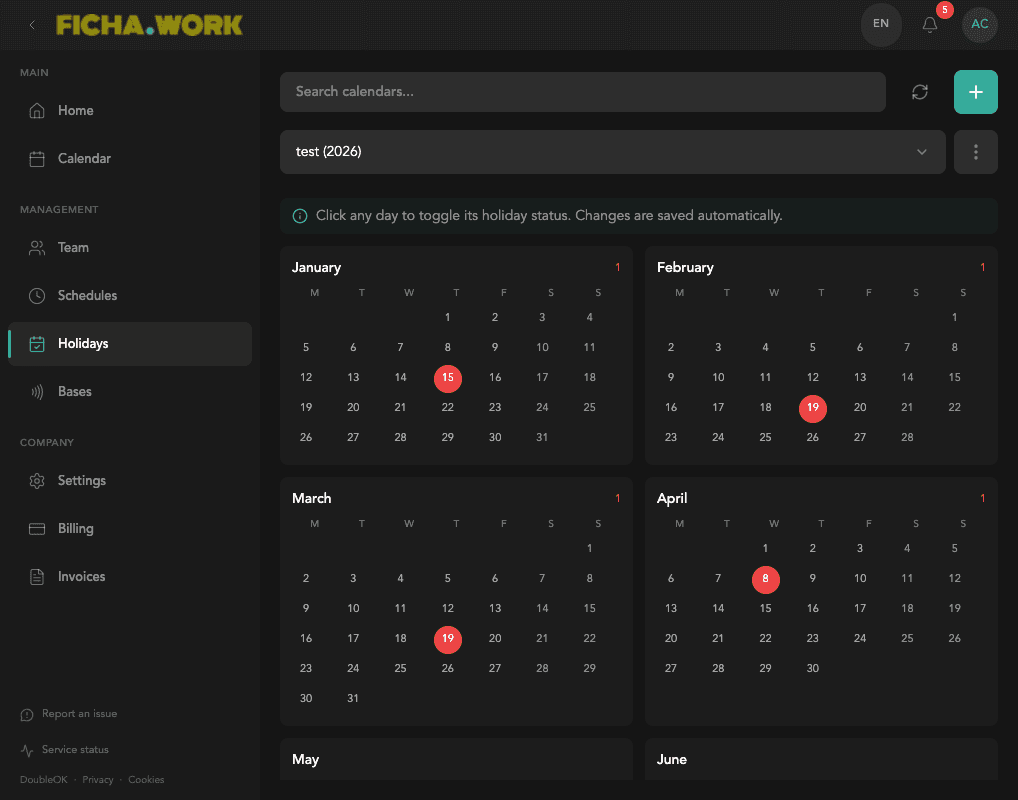The width and height of the screenshot is (1018, 800).
Task: Click the Service status pulse icon
Action: [27, 750]
